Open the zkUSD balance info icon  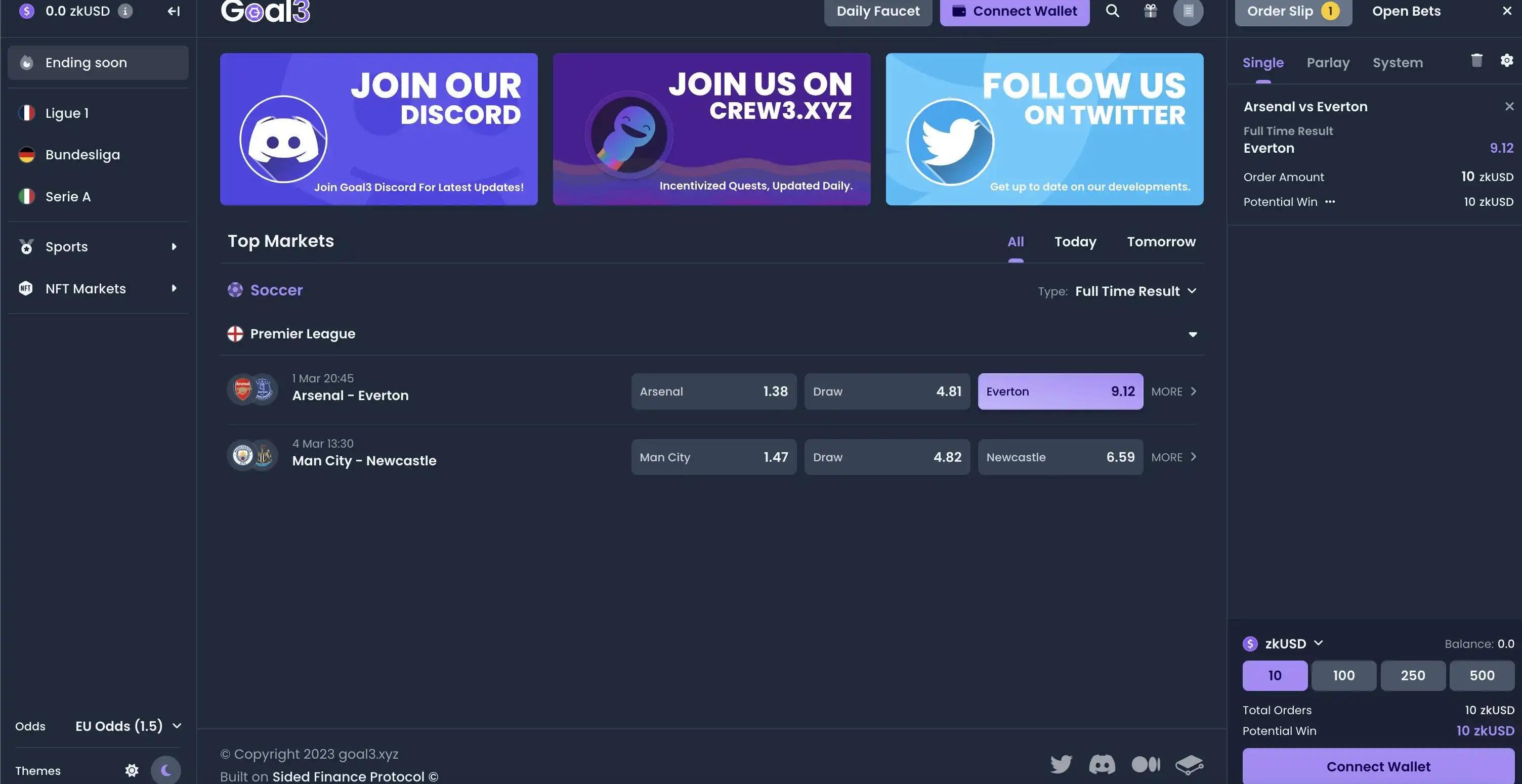(124, 11)
